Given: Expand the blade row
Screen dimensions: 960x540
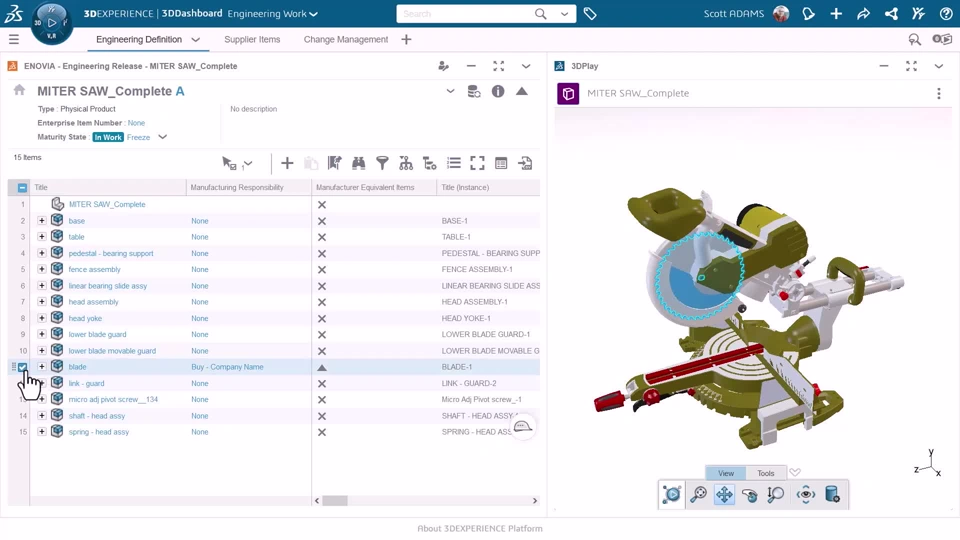Looking at the screenshot, I should 42,367.
